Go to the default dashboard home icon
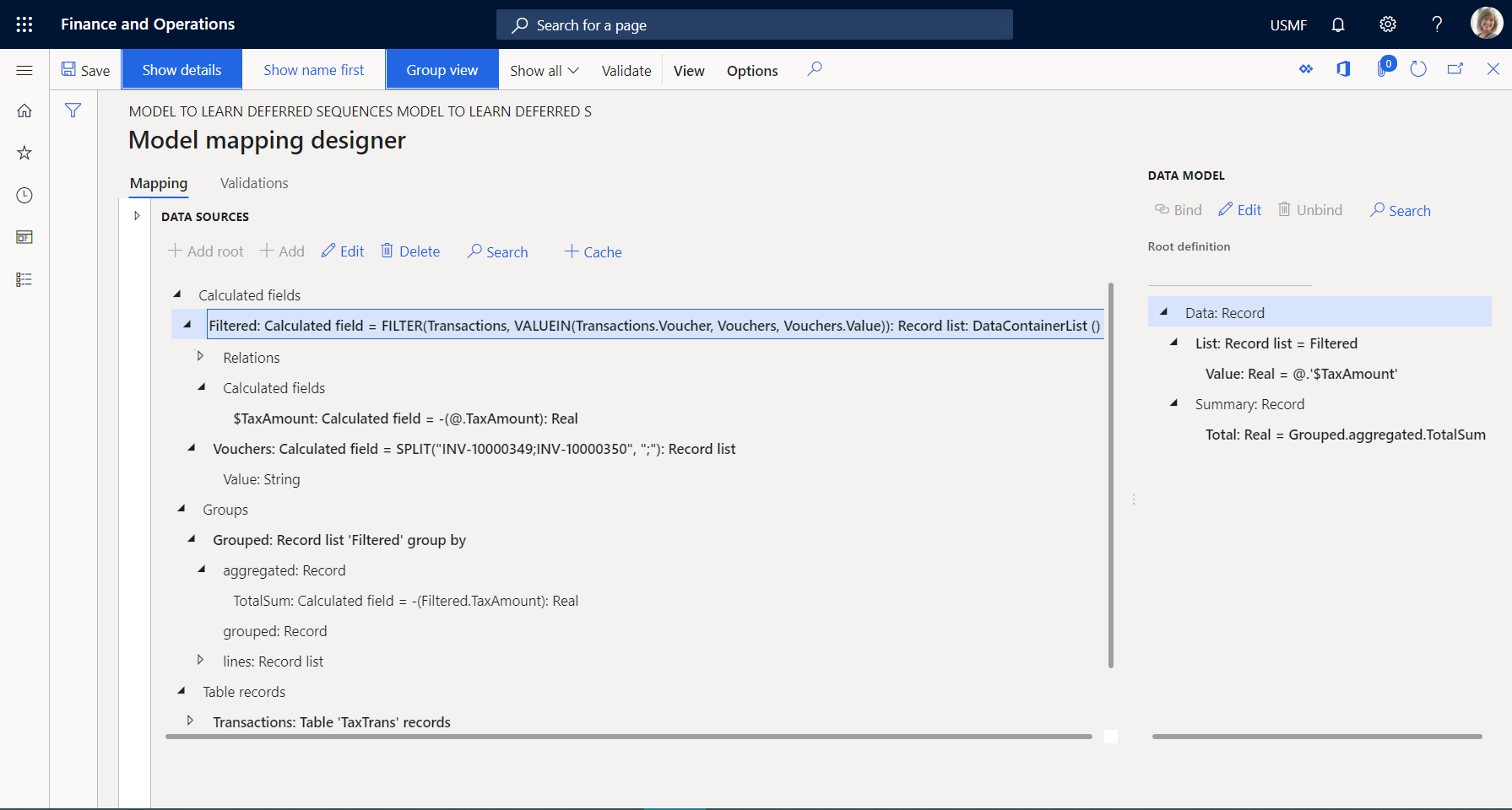This screenshot has width=1512, height=810. click(24, 110)
